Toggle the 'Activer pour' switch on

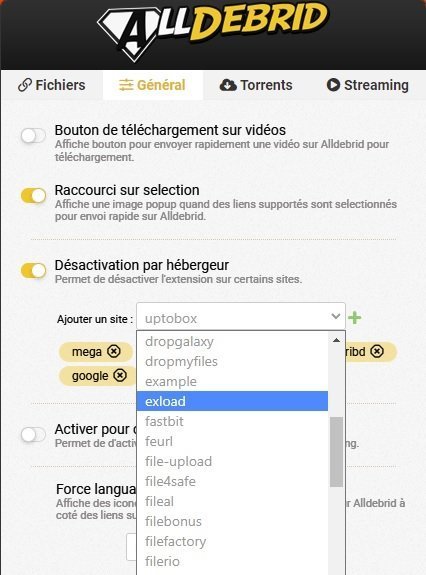(x=33, y=435)
